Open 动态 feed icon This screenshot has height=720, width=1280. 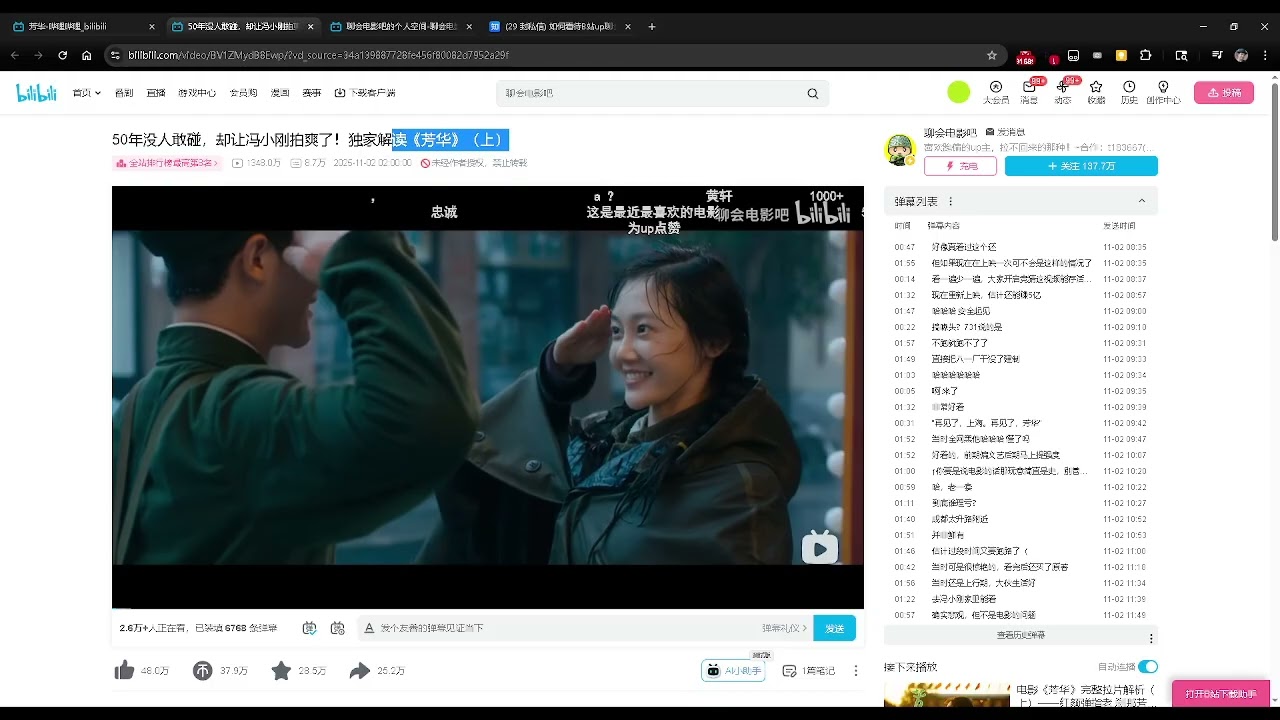click(1062, 92)
